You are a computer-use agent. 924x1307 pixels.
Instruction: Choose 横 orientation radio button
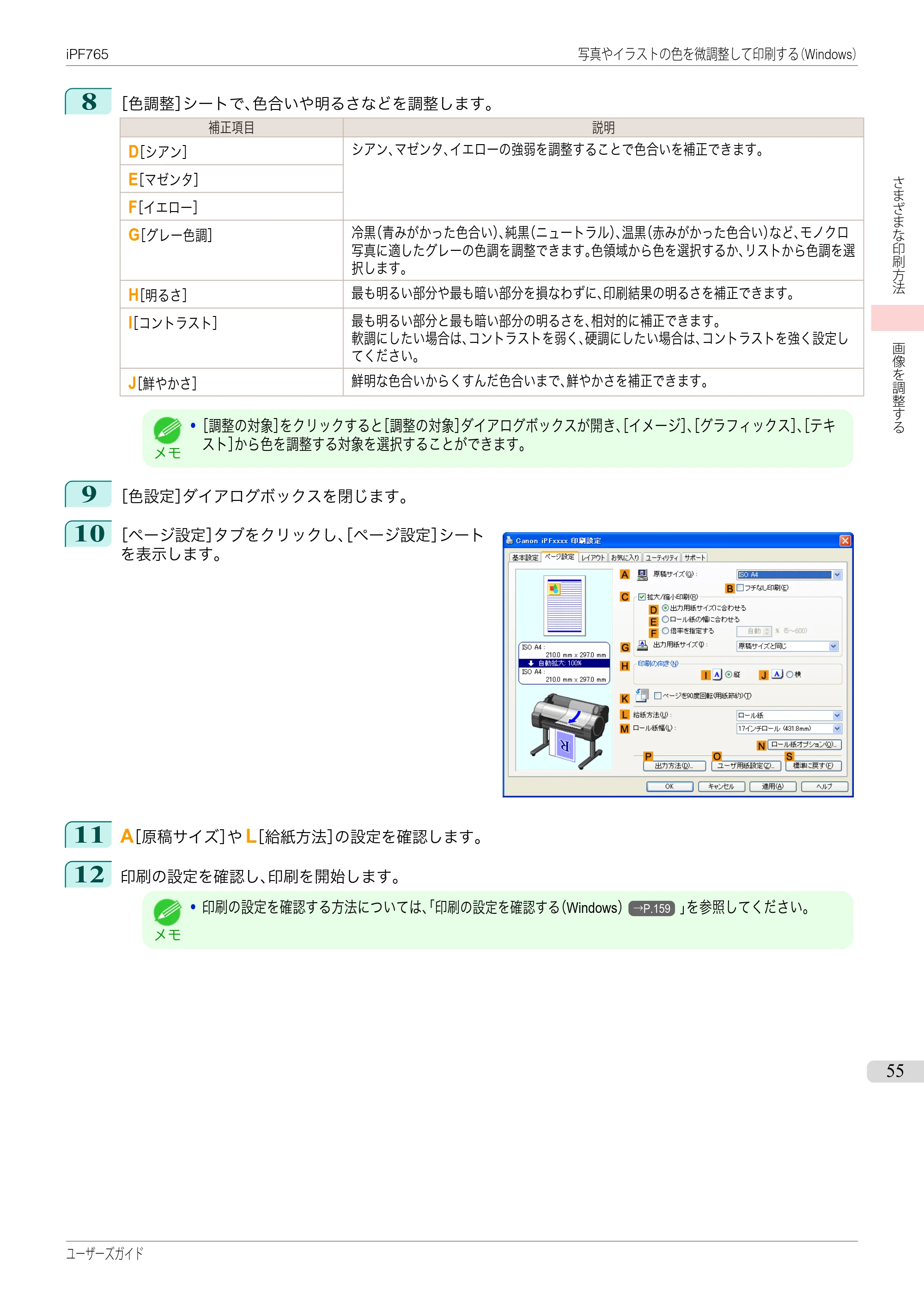[790, 674]
